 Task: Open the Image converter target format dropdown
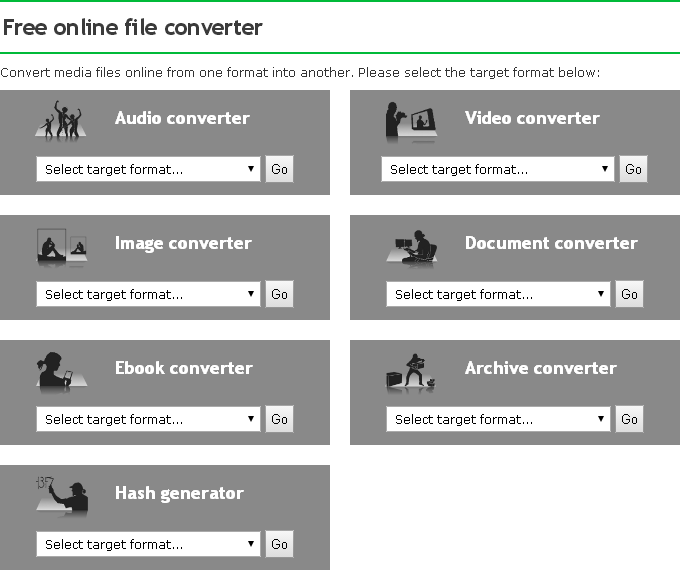(x=148, y=294)
